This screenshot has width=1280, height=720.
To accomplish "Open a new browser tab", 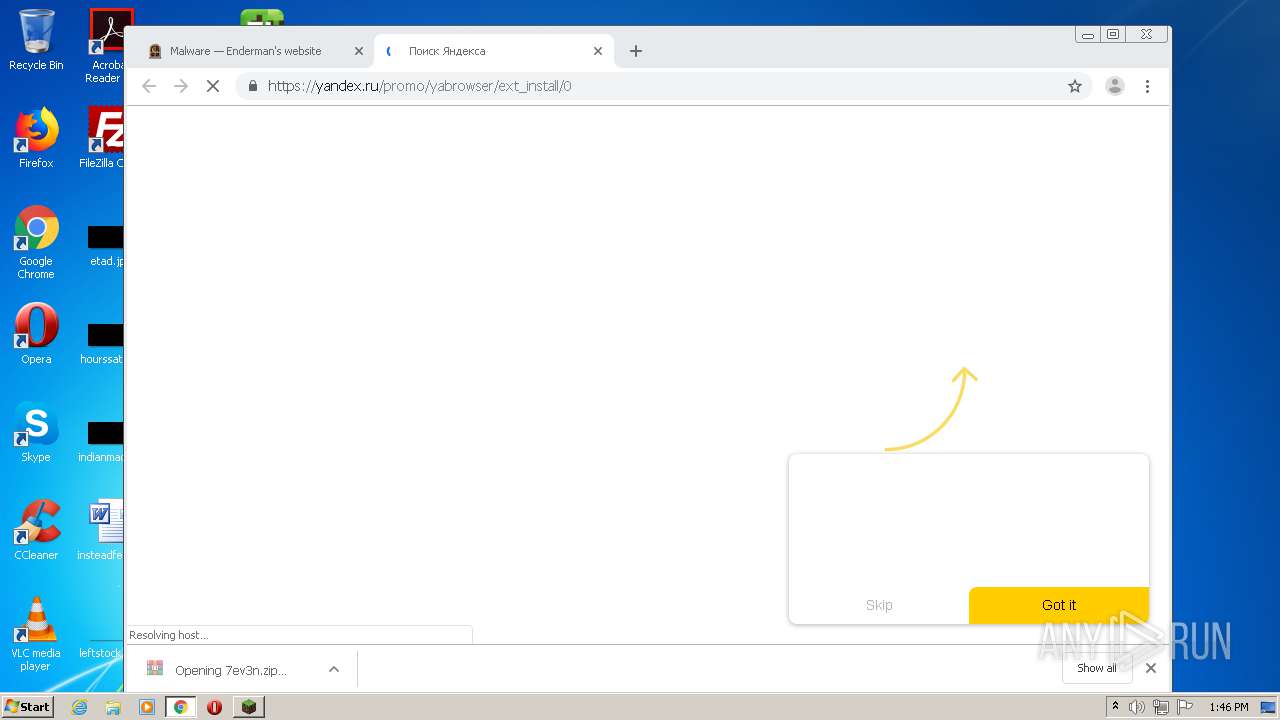I will click(635, 51).
